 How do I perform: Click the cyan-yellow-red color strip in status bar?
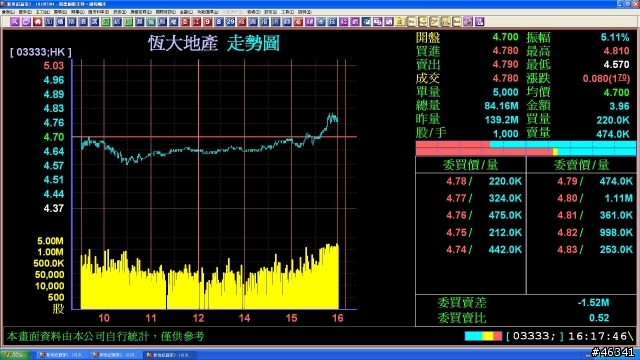(x=483, y=336)
